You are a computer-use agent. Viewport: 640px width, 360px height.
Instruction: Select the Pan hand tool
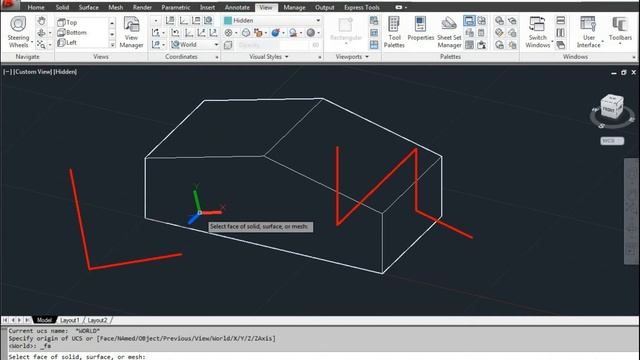pyautogui.click(x=41, y=21)
